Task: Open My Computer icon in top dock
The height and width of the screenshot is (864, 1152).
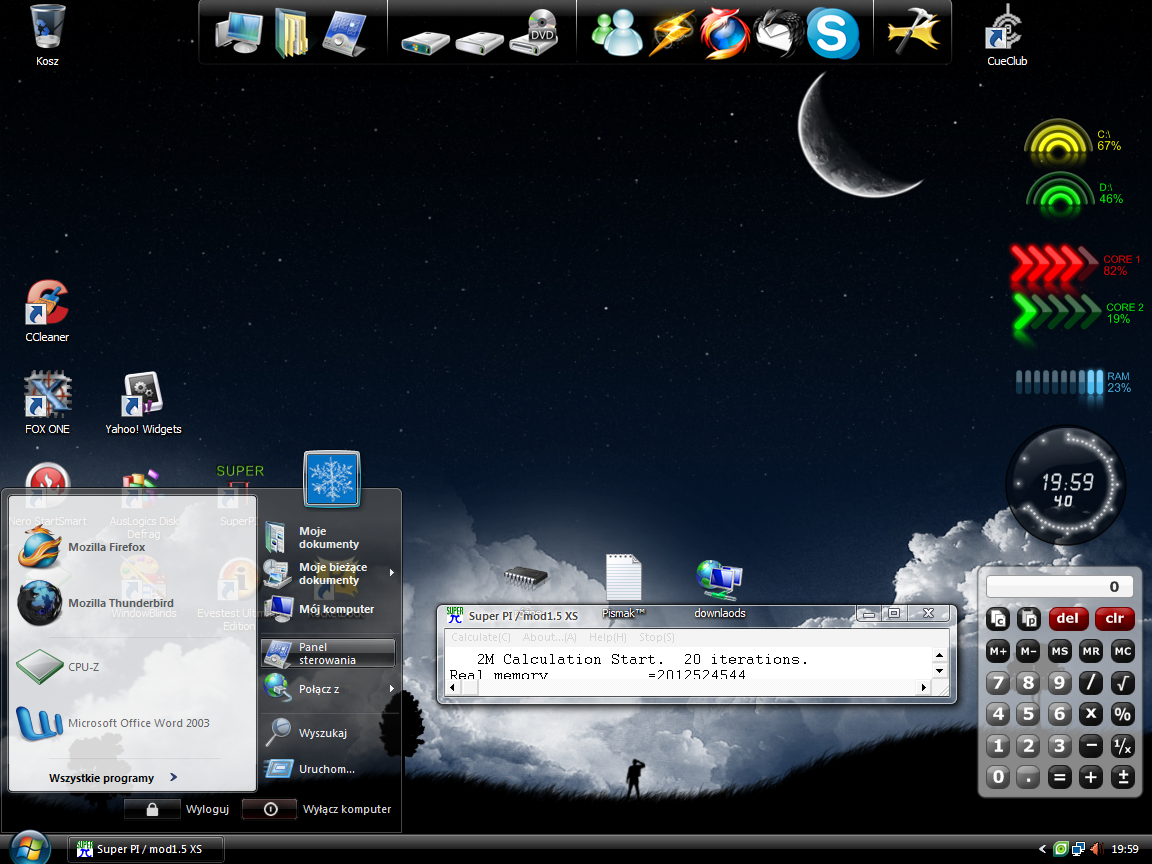Action: pos(239,32)
